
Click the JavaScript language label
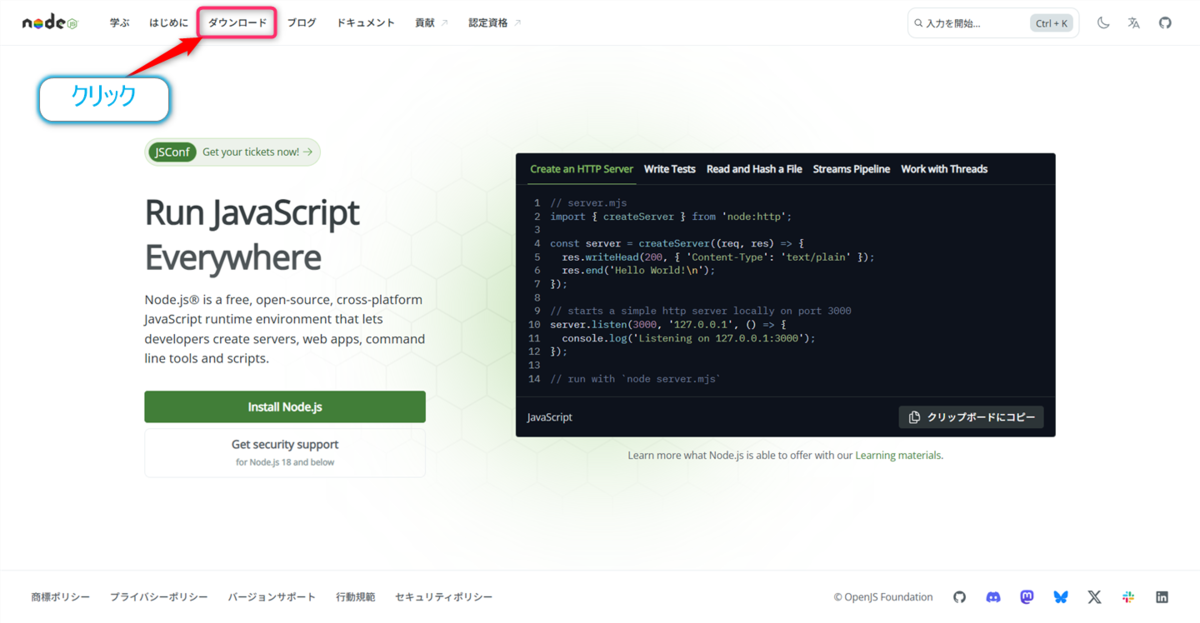point(550,417)
